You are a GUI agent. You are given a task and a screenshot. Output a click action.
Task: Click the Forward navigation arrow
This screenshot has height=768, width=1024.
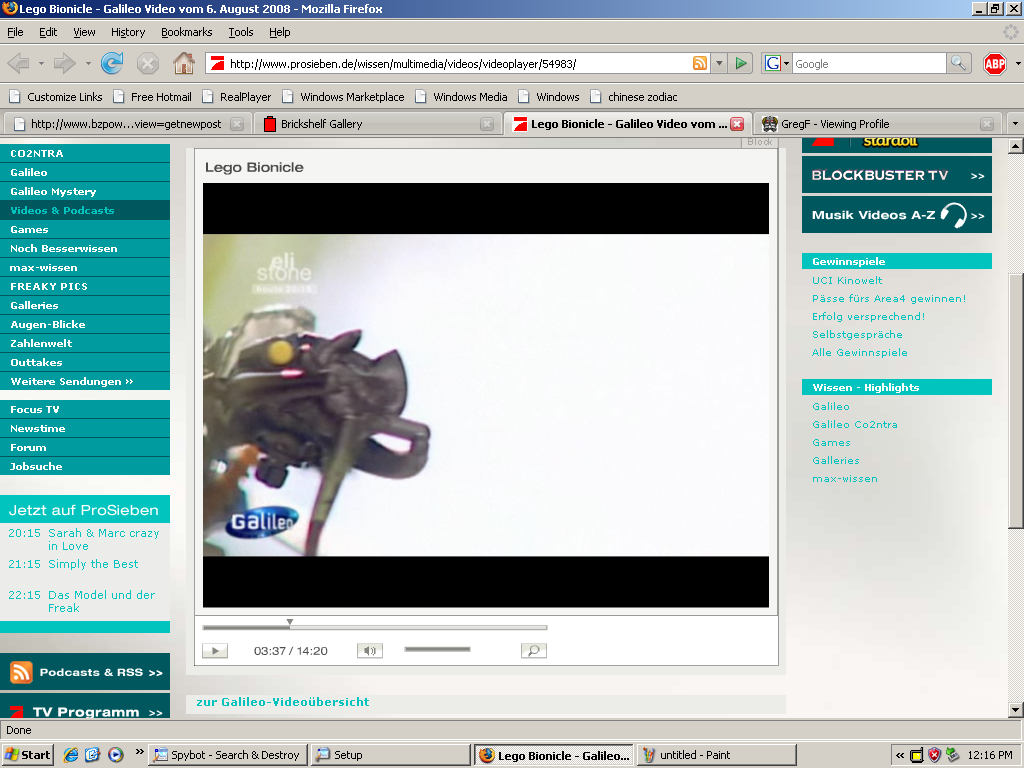[64, 63]
